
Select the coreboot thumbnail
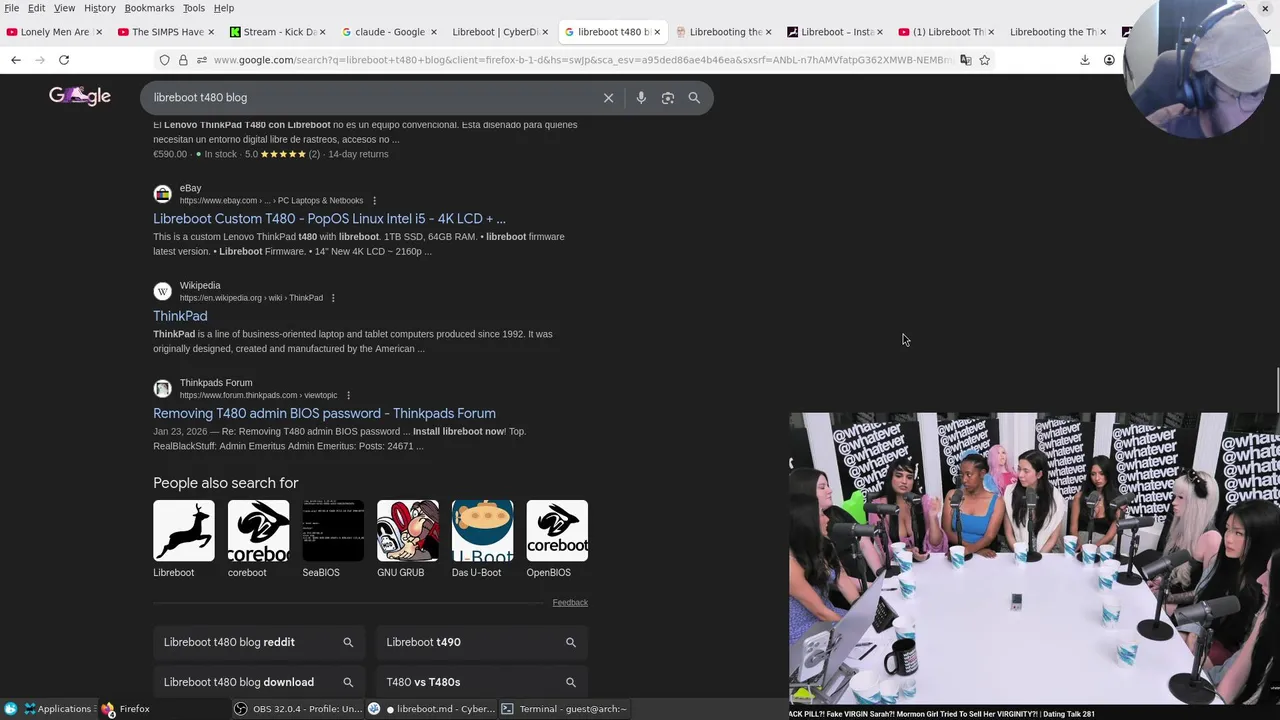click(258, 531)
